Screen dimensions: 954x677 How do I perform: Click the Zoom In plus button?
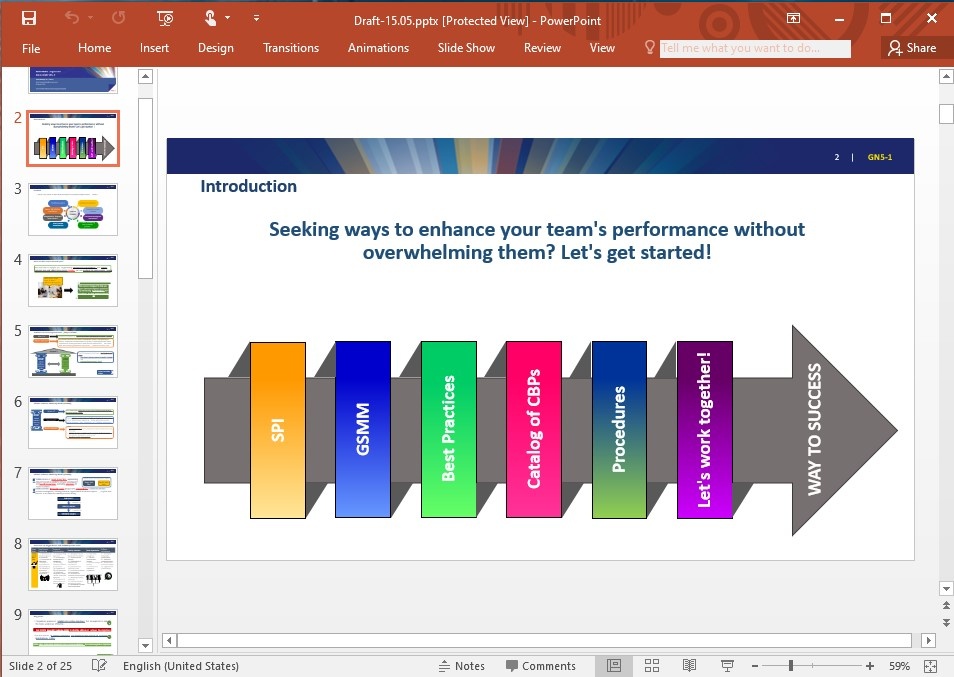870,666
